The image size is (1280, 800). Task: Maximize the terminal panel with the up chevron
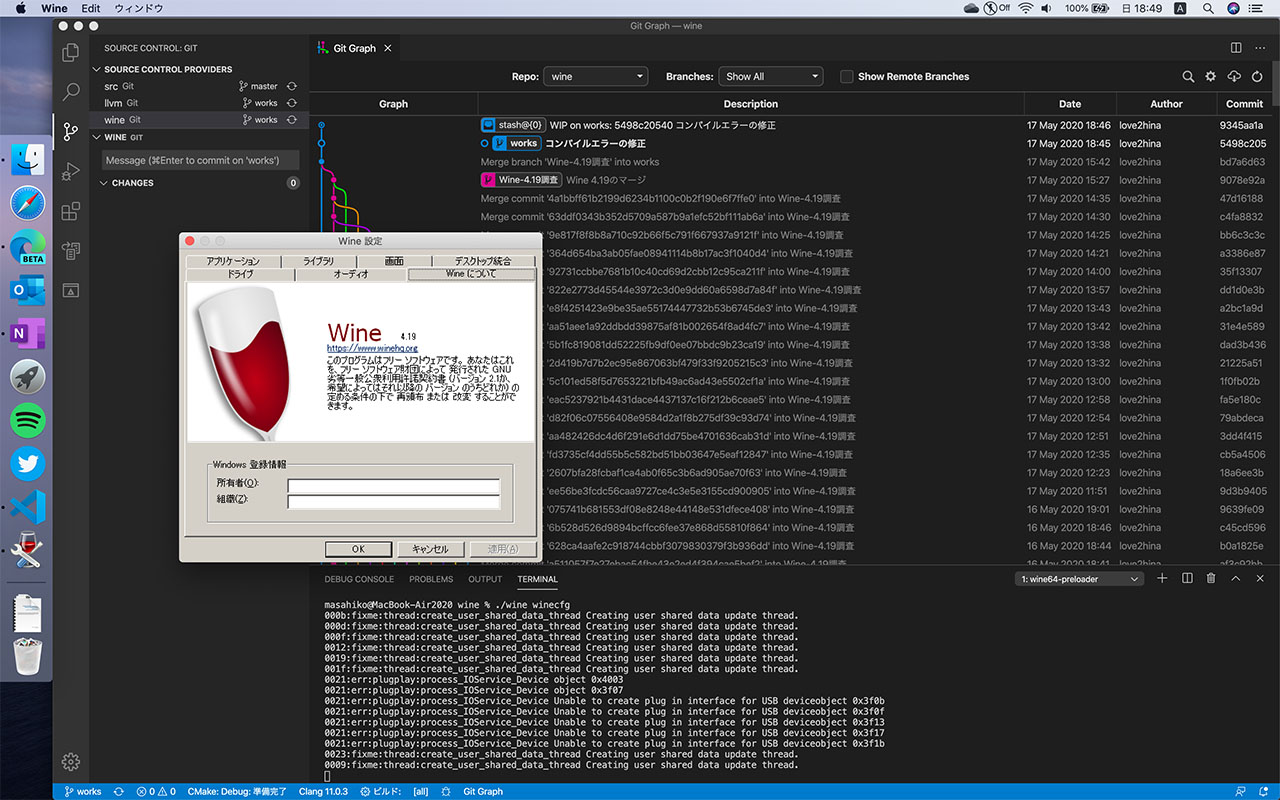point(1235,579)
